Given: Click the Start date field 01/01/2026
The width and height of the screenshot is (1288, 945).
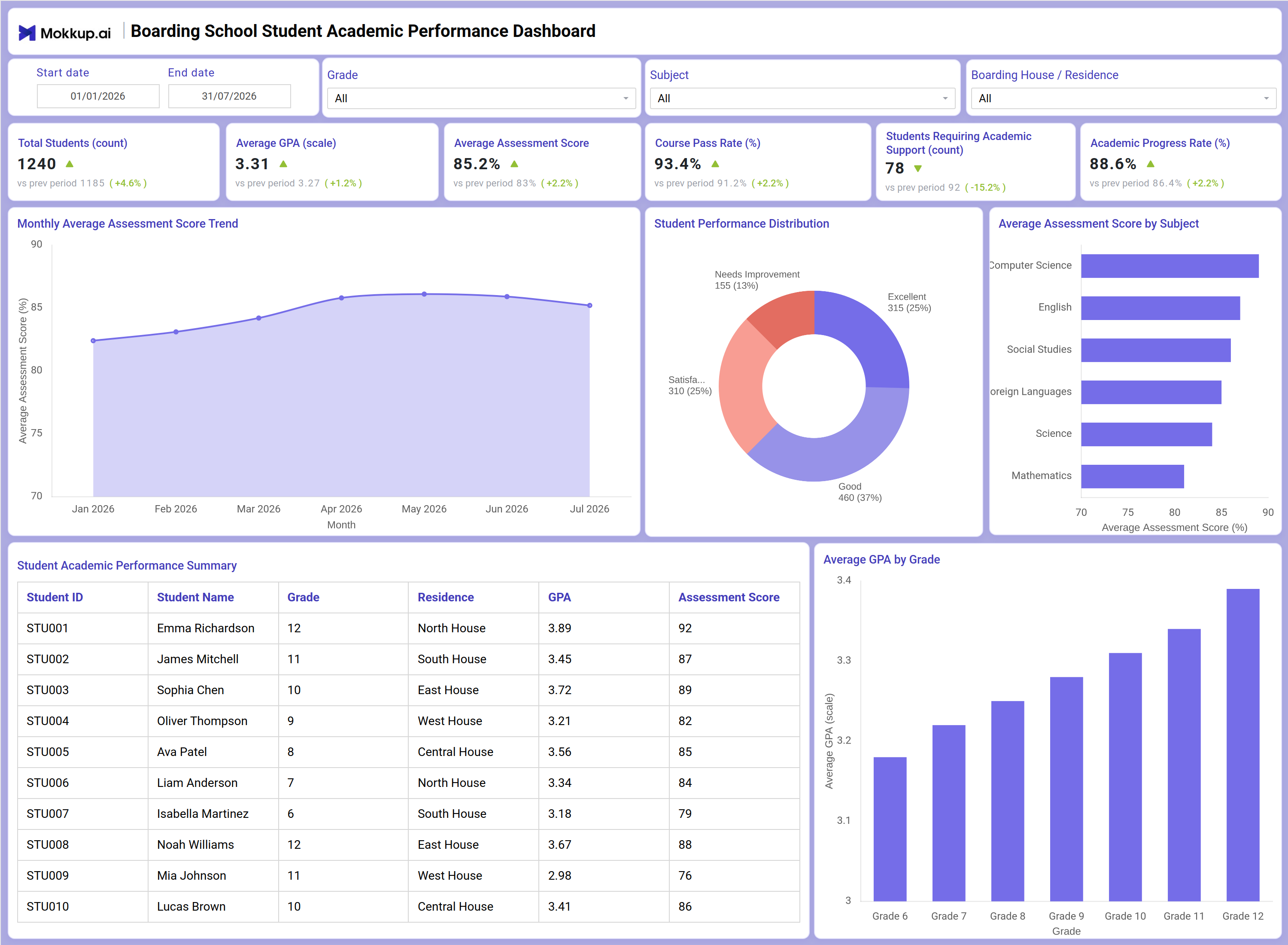Looking at the screenshot, I should click(98, 96).
